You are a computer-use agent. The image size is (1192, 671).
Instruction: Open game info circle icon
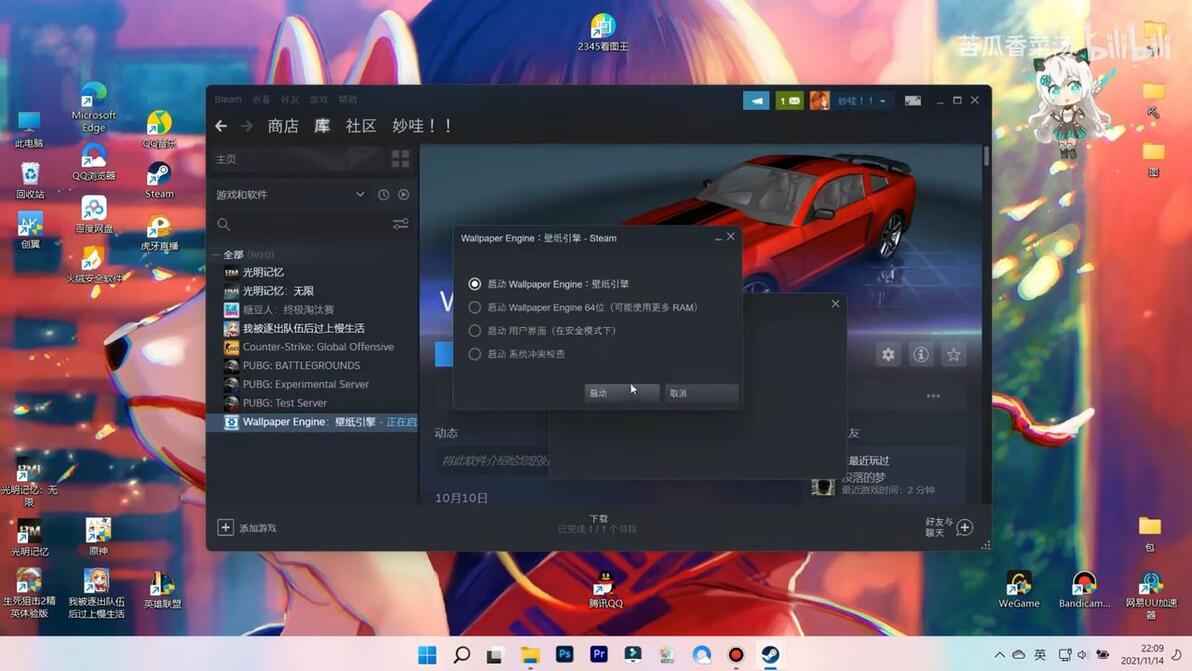921,354
